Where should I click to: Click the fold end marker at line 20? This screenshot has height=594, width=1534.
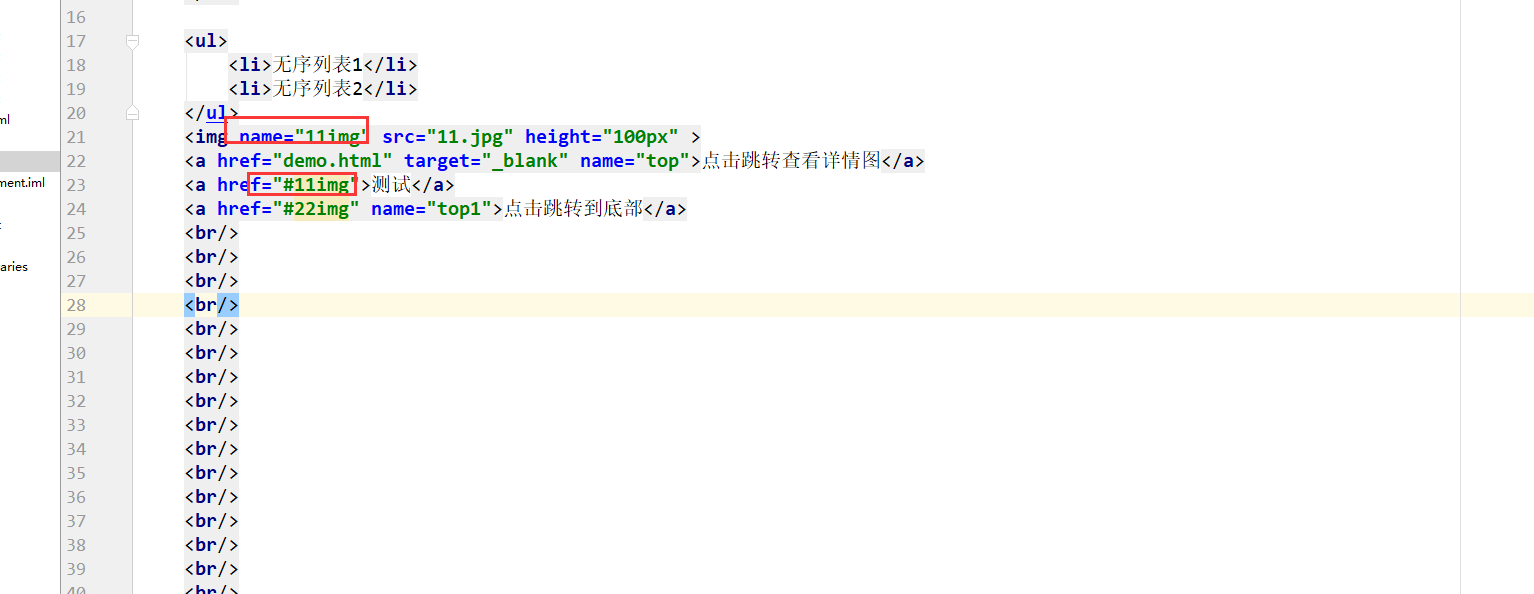pos(132,113)
